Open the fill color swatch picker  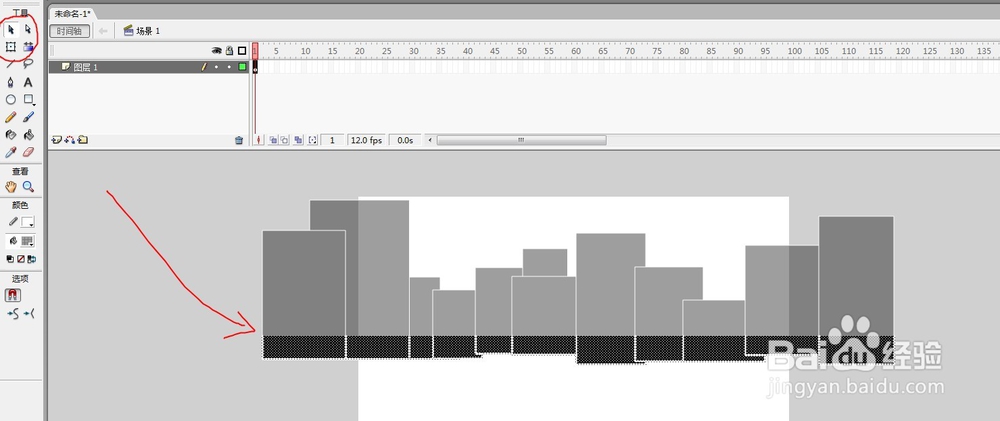tap(27, 241)
